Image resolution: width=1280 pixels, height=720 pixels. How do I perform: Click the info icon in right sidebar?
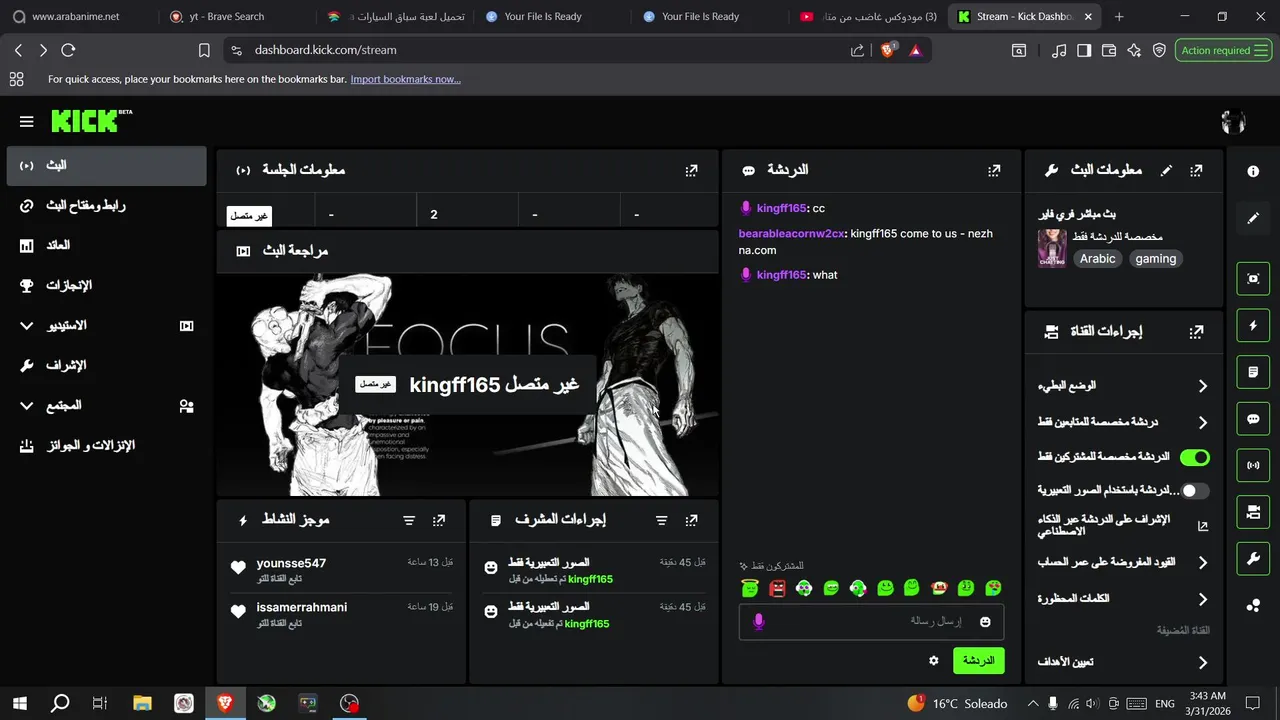pos(1253,171)
